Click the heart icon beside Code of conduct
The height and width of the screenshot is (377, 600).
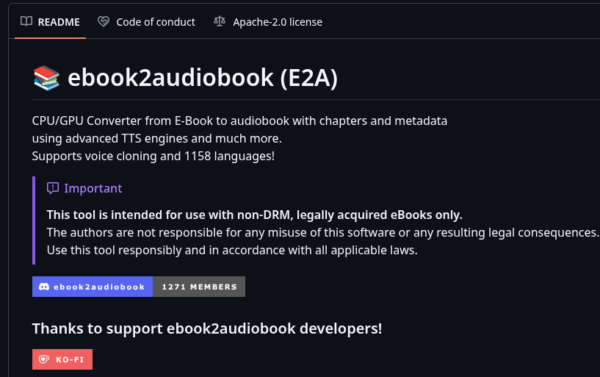[103, 21]
